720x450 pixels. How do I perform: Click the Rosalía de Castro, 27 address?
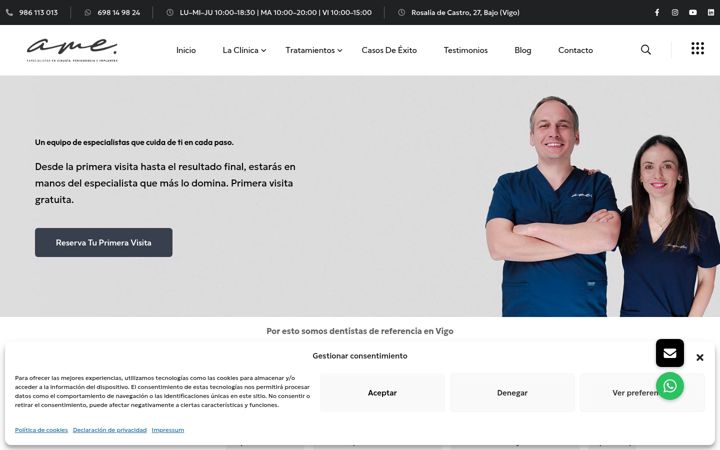465,12
